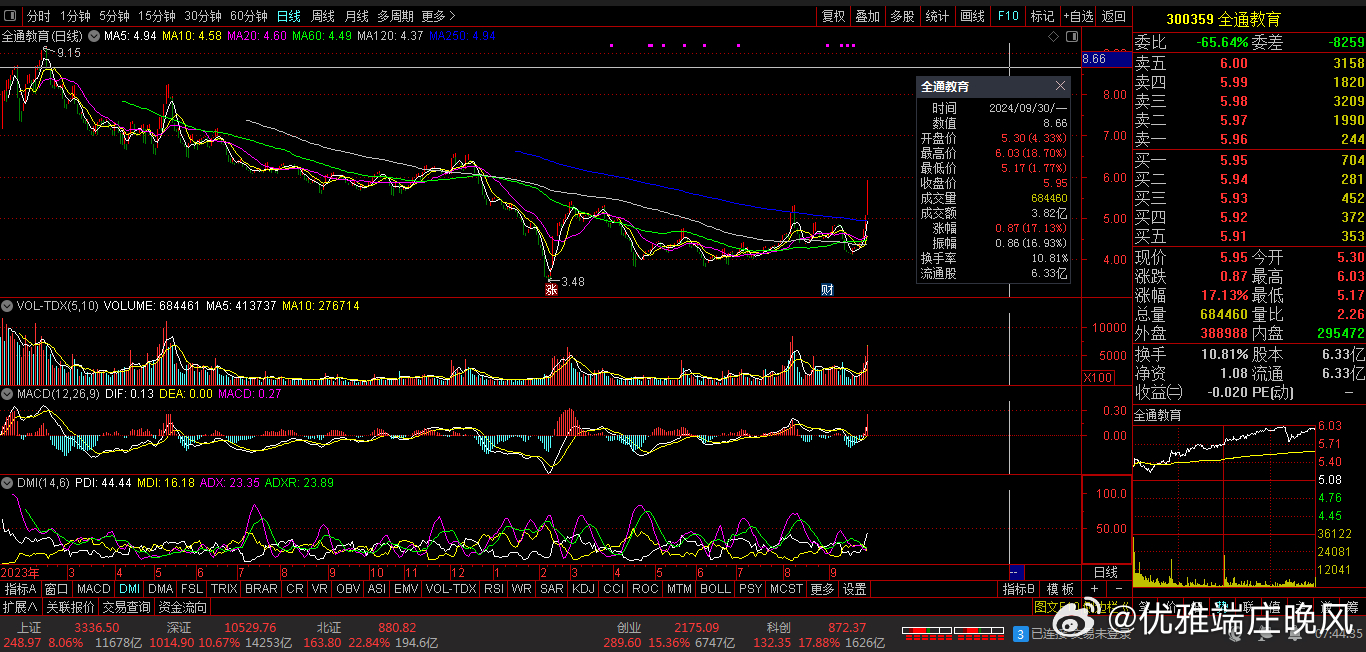
Task: Switch indicator to CCI
Action: [x=613, y=589]
